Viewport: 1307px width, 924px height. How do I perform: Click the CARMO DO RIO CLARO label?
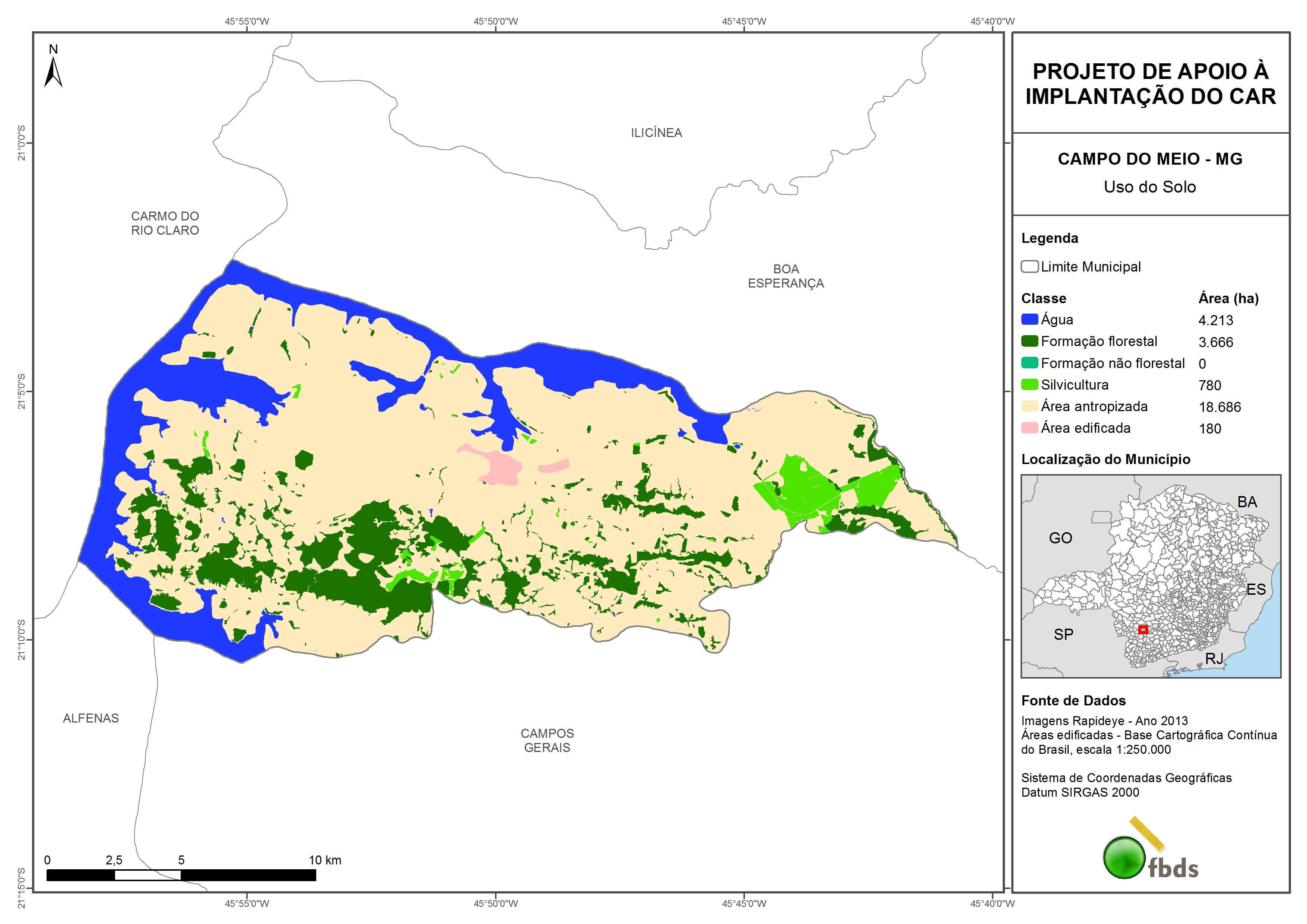pyautogui.click(x=165, y=223)
